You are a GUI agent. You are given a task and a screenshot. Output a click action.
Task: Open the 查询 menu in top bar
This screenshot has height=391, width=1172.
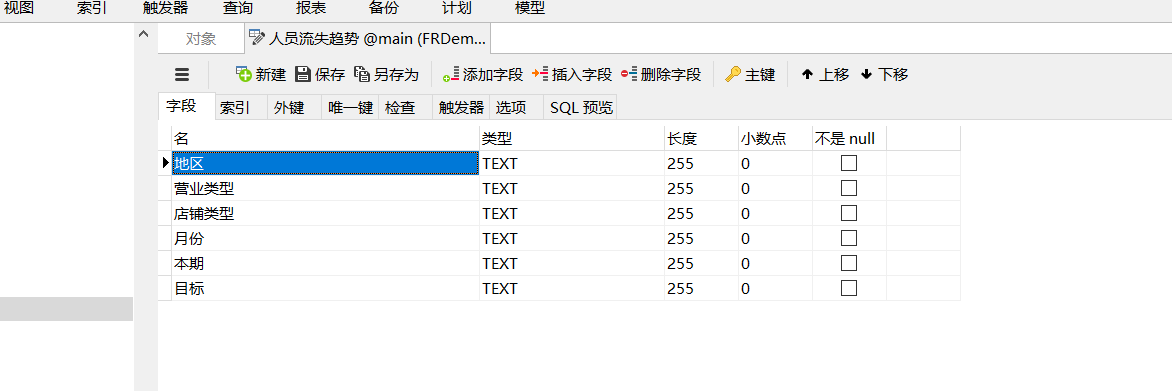[x=238, y=9]
